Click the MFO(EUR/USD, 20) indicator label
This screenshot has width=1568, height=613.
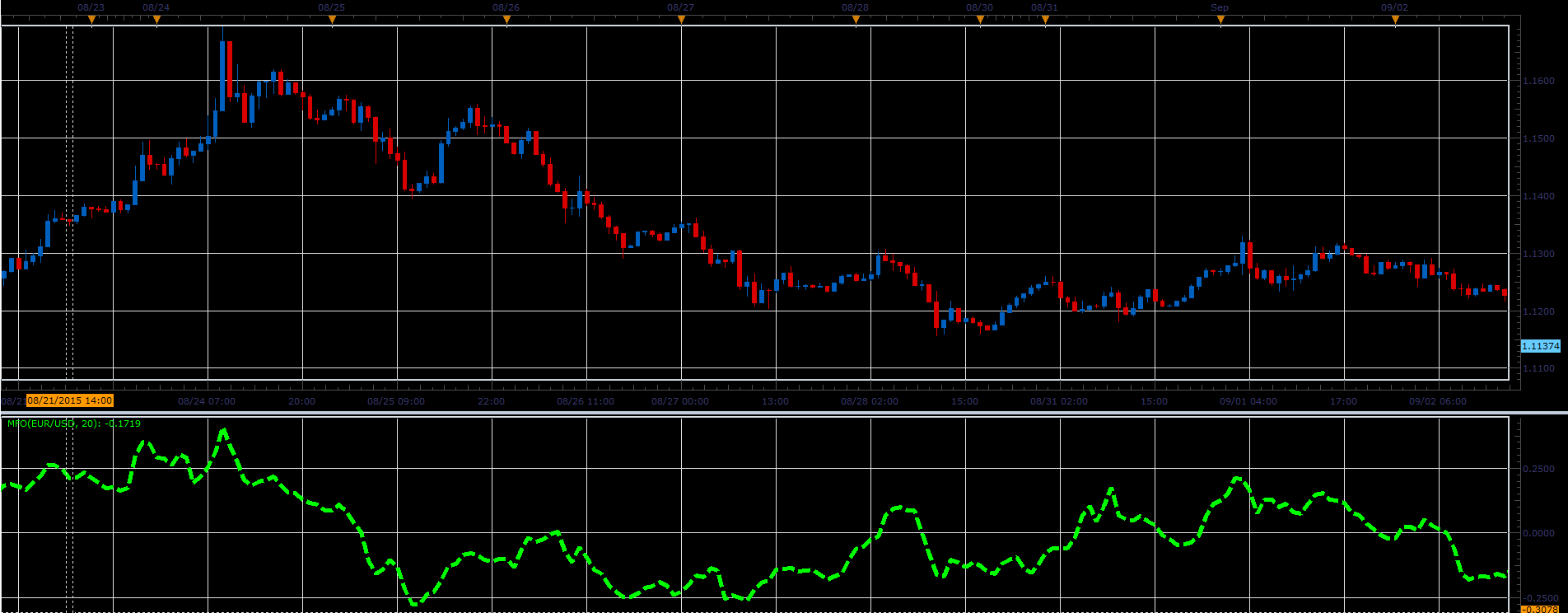74,423
